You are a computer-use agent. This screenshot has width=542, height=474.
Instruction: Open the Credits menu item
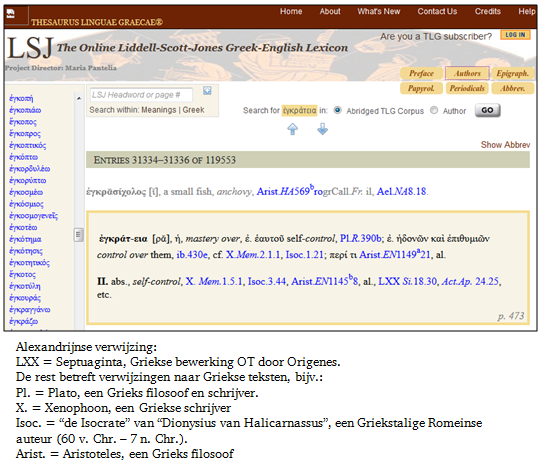[487, 11]
